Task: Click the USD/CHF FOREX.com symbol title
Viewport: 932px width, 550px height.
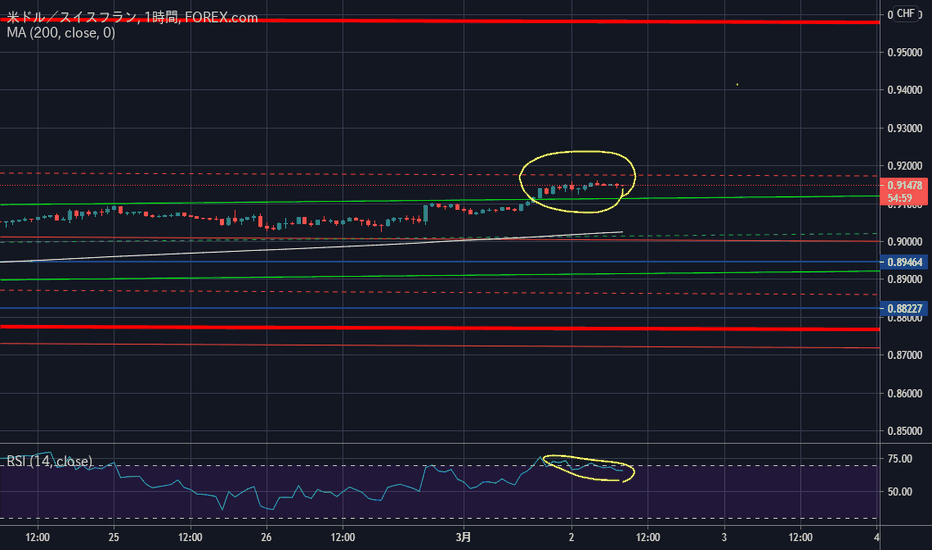Action: coord(132,17)
